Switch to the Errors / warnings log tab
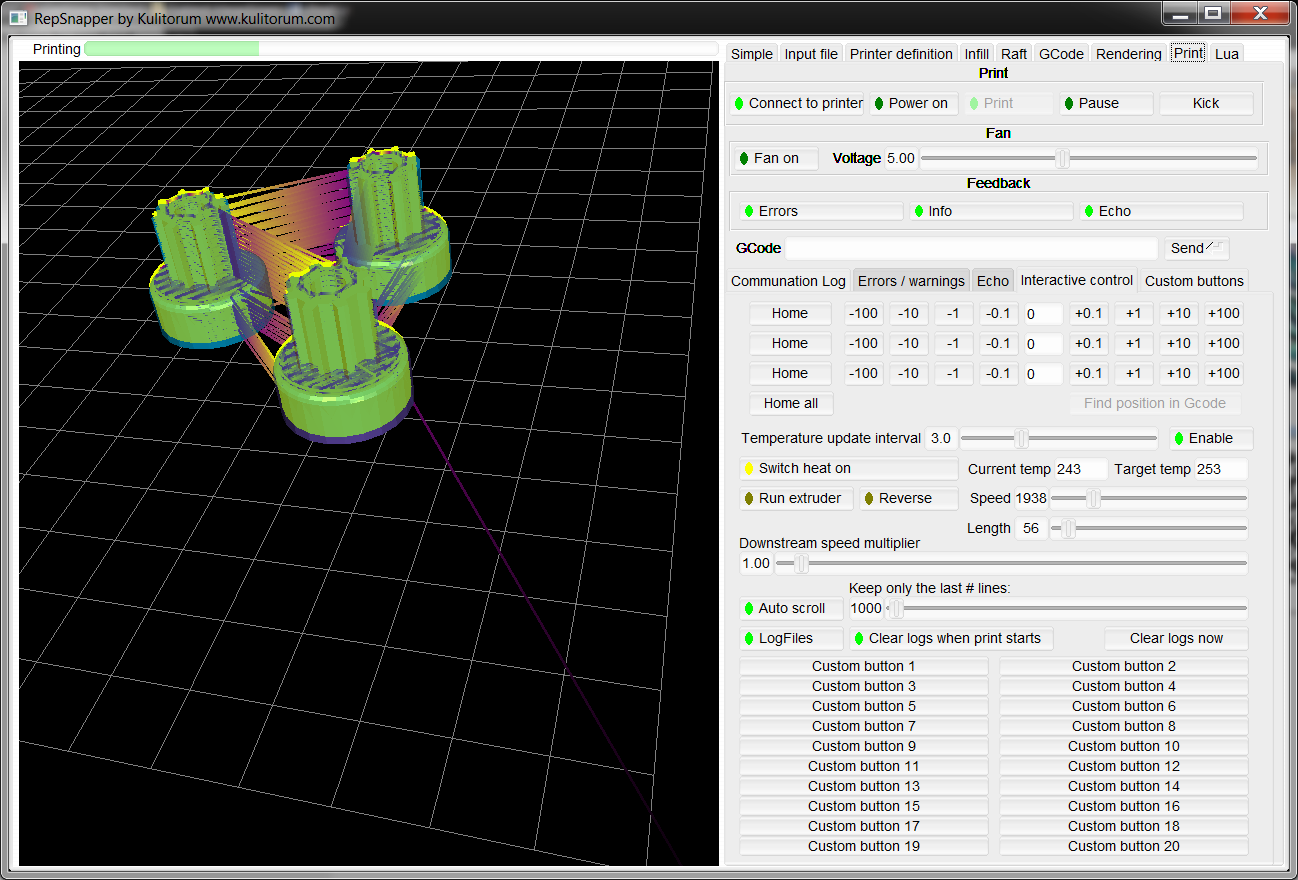Image resolution: width=1298 pixels, height=880 pixels. [911, 281]
